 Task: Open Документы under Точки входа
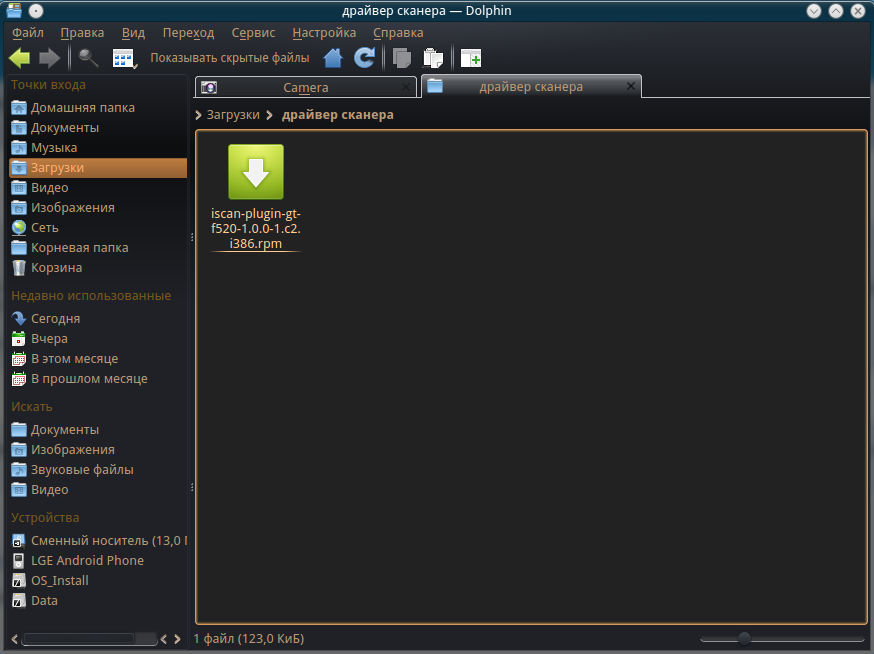pyautogui.click(x=98, y=128)
